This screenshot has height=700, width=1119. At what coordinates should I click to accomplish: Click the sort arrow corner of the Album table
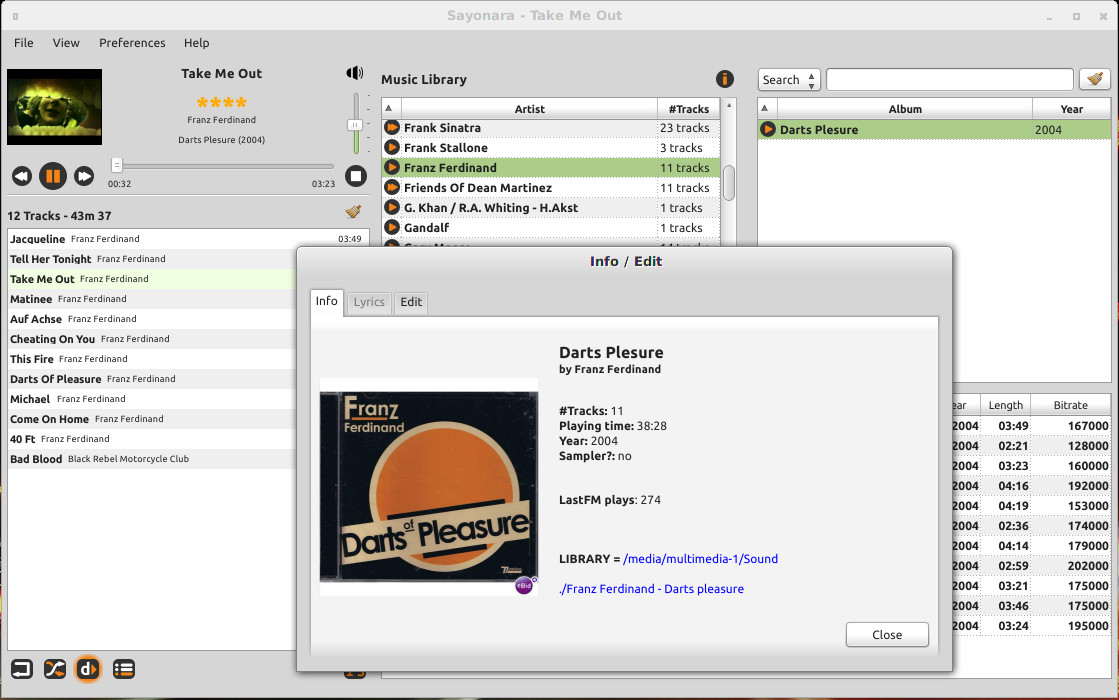(765, 108)
